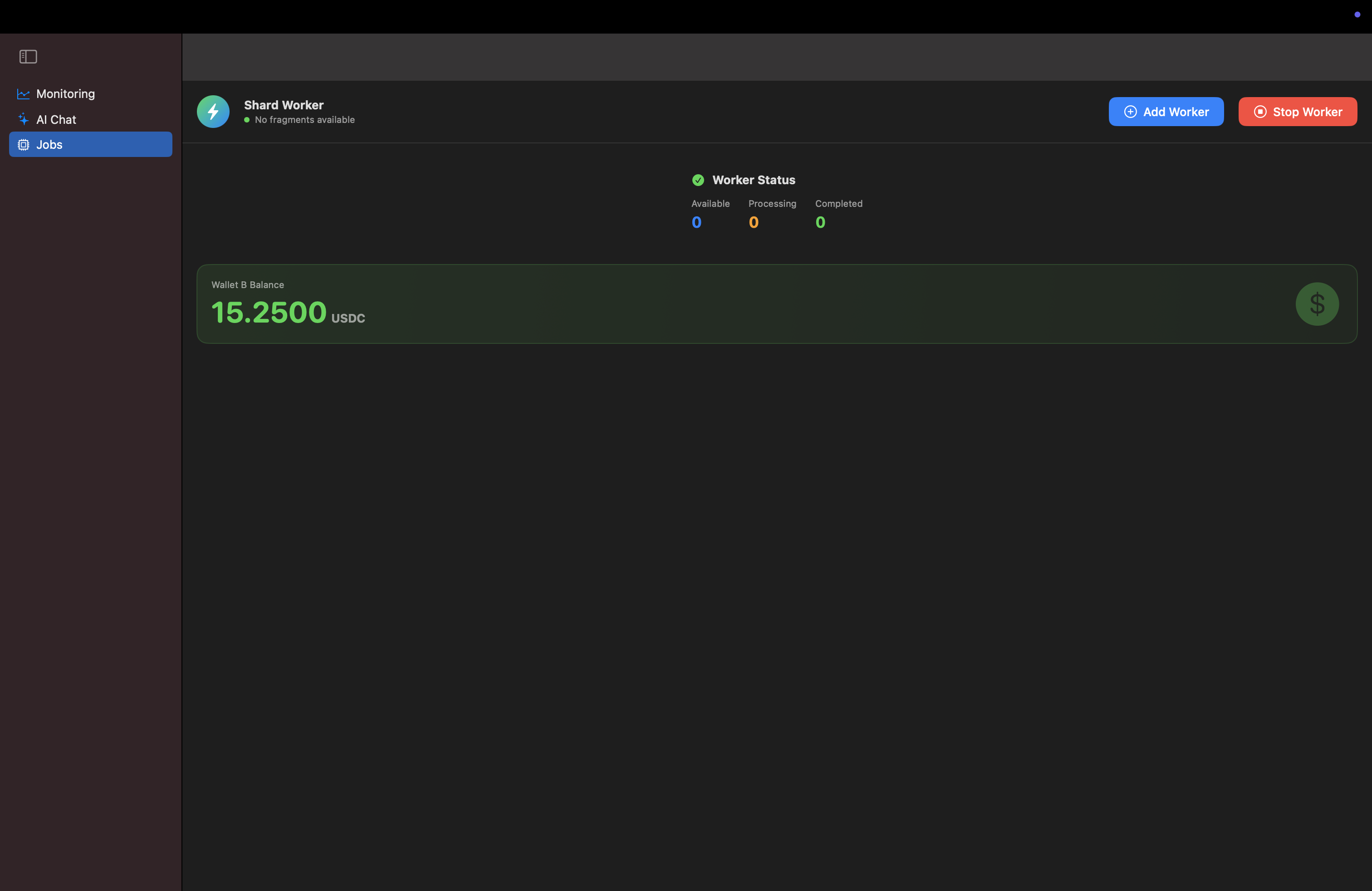Click the dollar sign wallet icon
Screen dimensions: 1372x891
pyautogui.click(x=1317, y=304)
